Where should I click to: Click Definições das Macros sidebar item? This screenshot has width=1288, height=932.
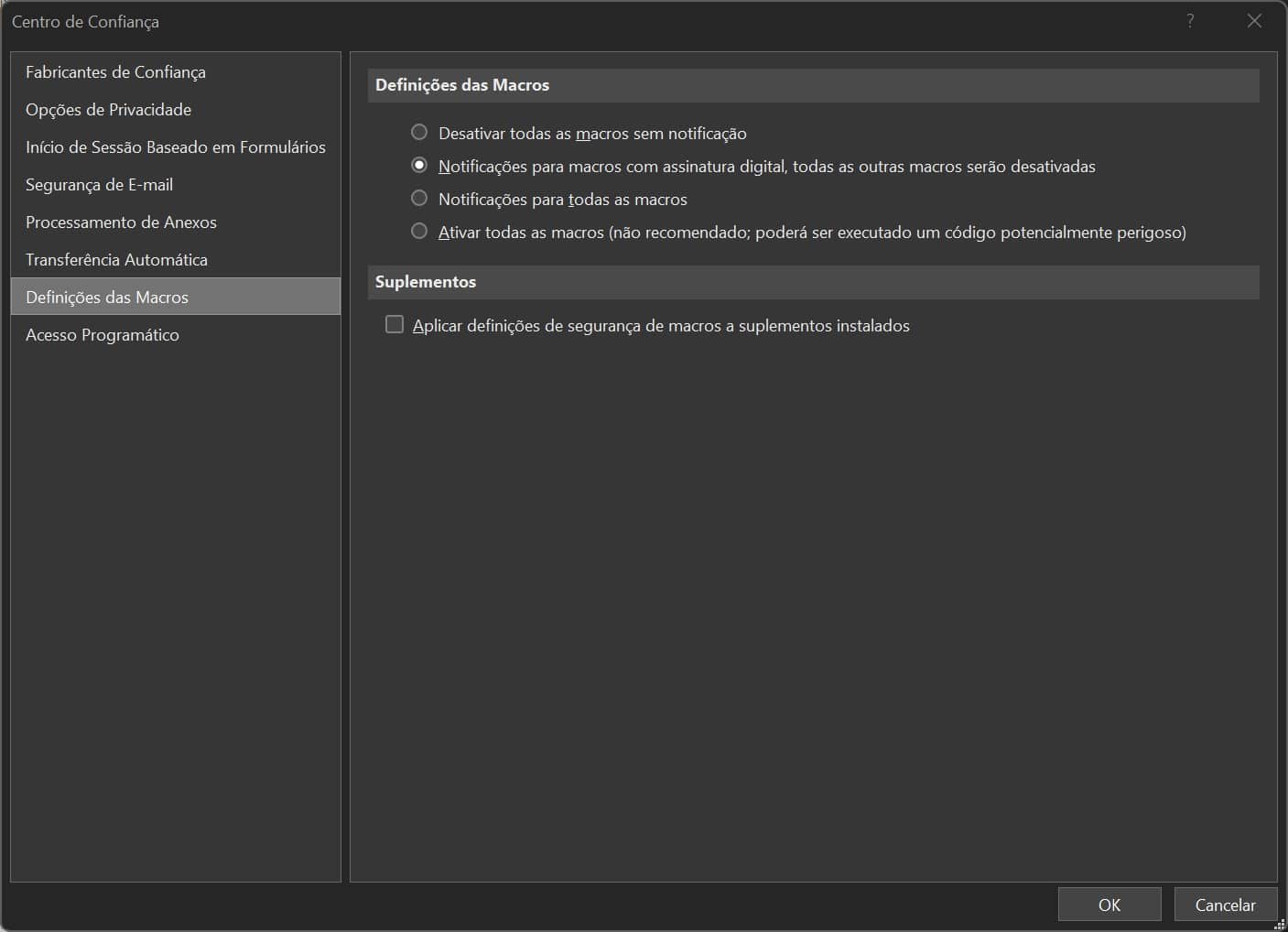[x=107, y=298]
